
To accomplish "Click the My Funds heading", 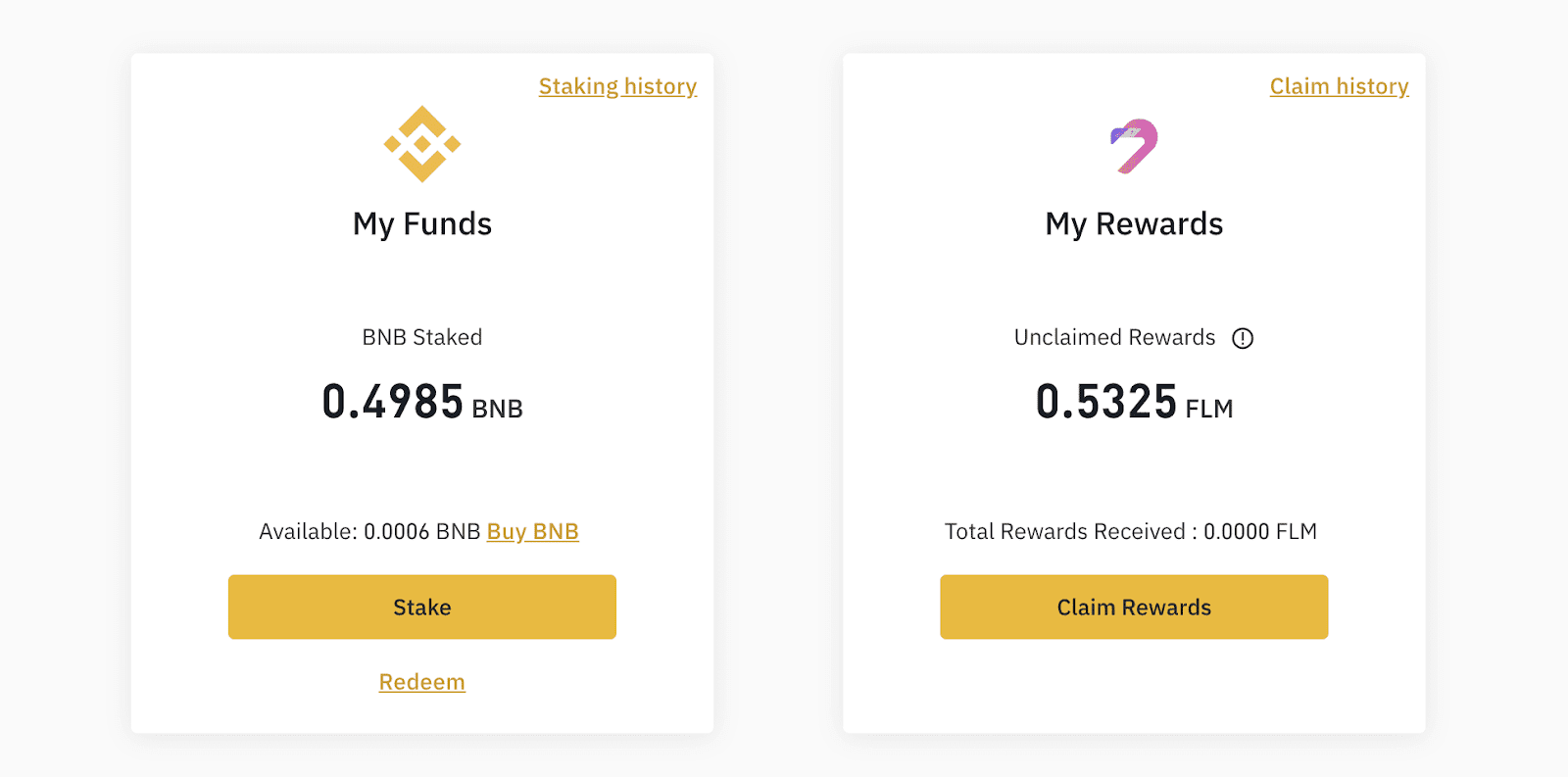I will [422, 224].
